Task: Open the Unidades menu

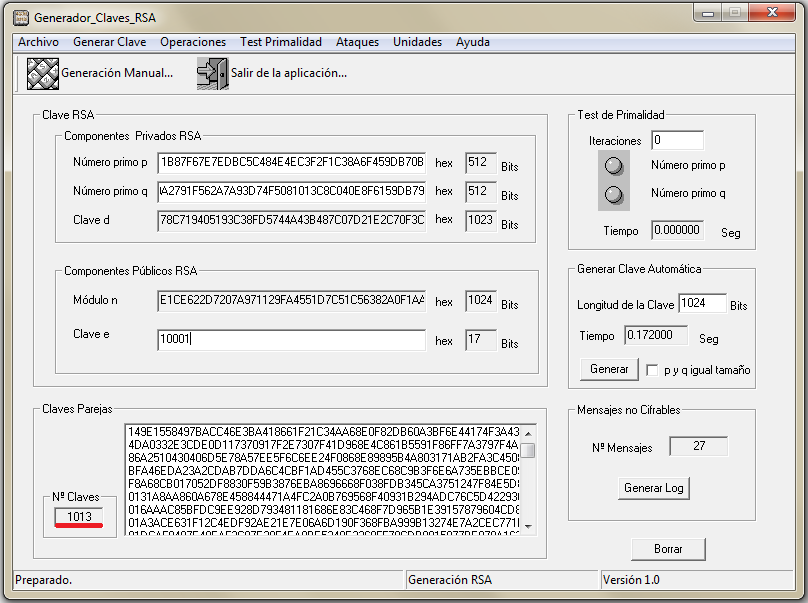Action: [417, 42]
